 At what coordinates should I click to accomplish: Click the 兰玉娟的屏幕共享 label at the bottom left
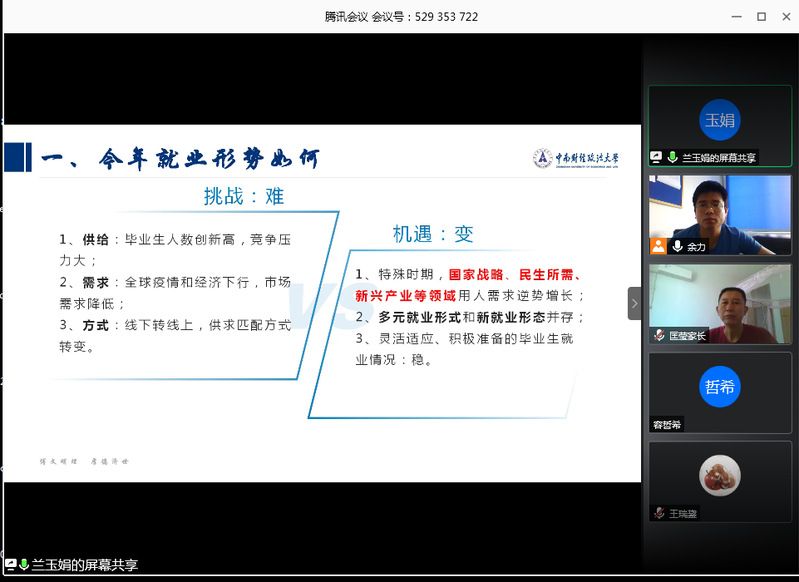click(x=84, y=565)
